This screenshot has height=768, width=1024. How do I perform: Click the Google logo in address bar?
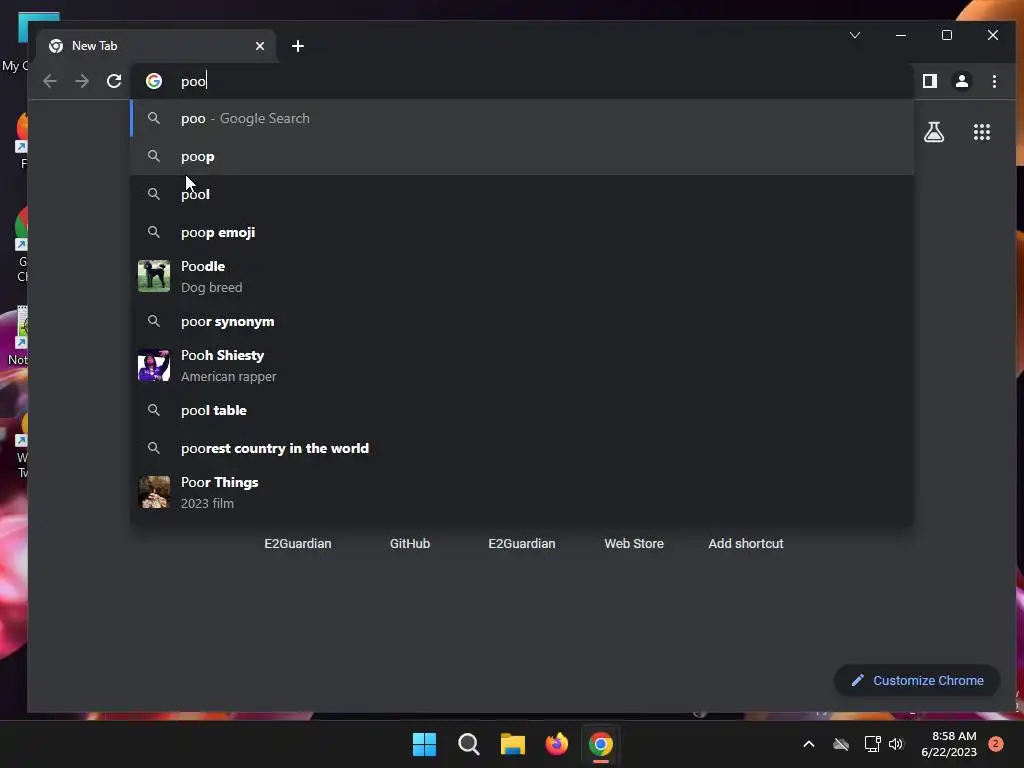coord(154,81)
